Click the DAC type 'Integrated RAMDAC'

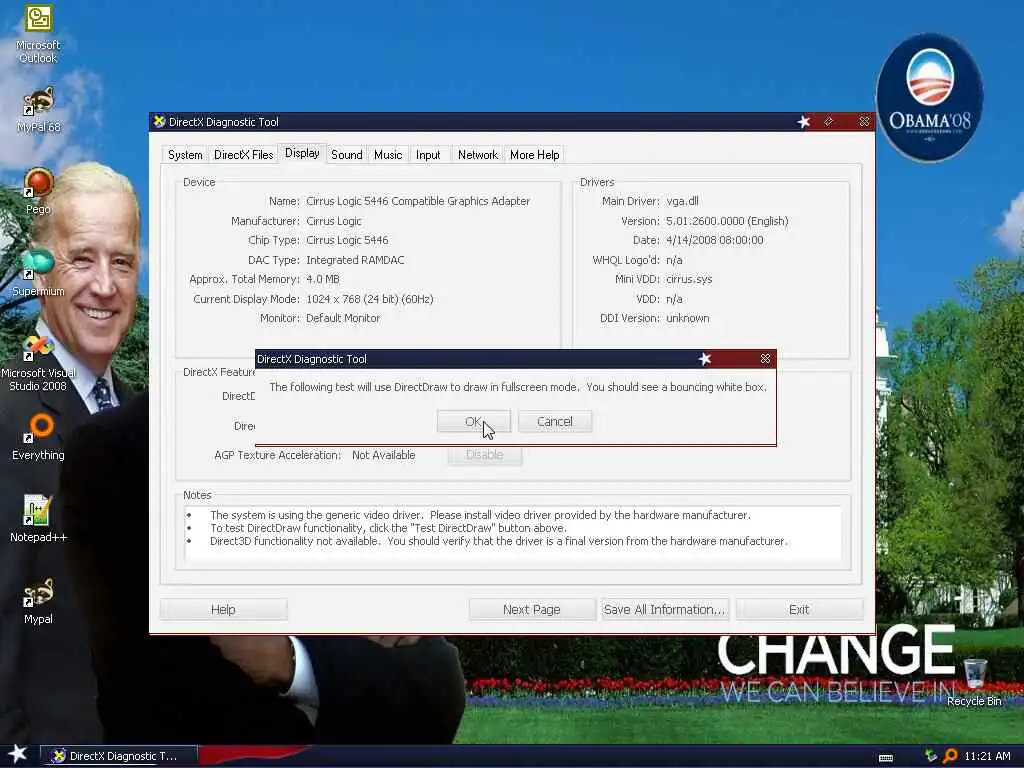355,260
